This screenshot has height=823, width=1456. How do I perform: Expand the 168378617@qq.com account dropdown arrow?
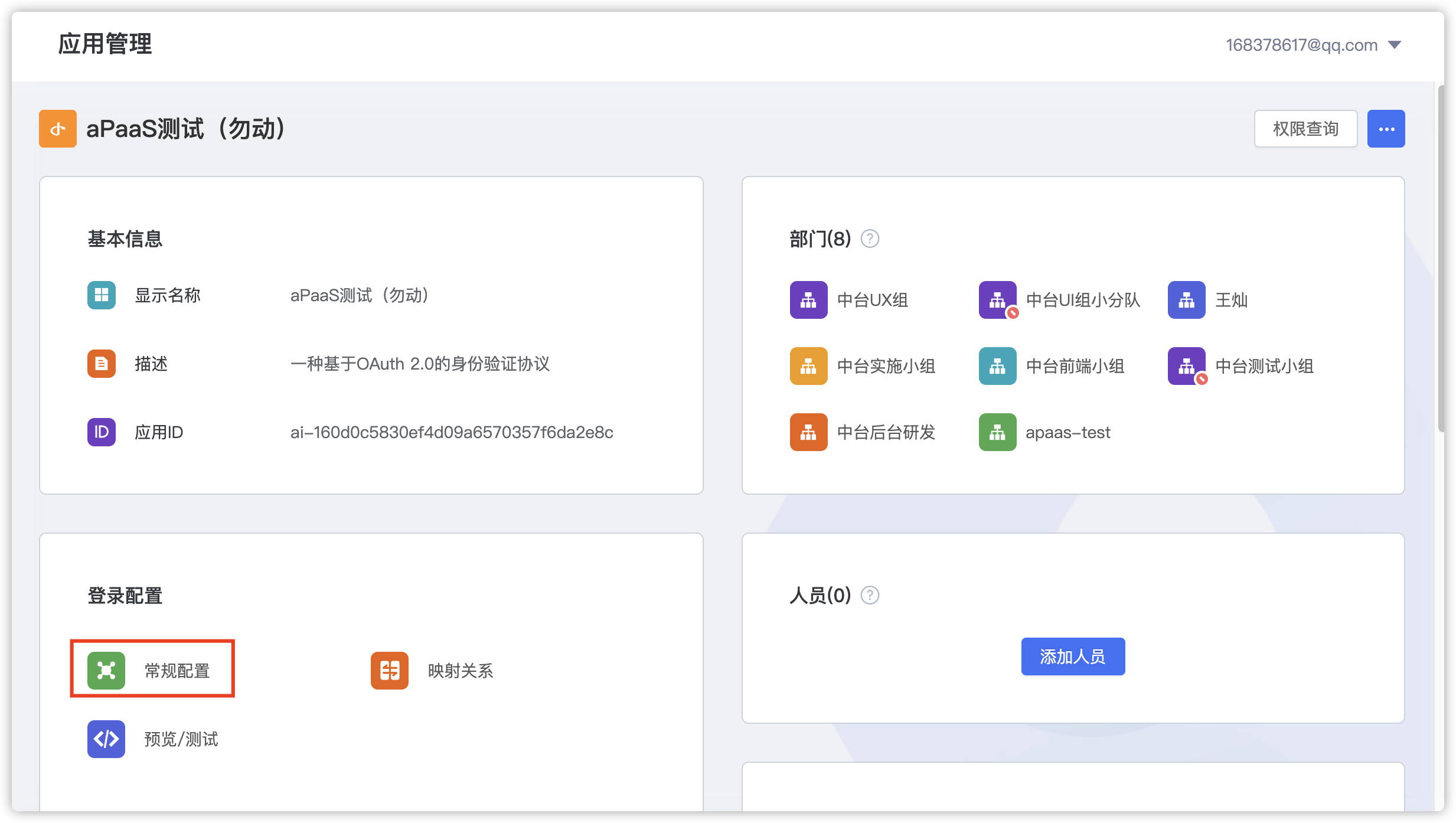pyautogui.click(x=1395, y=45)
